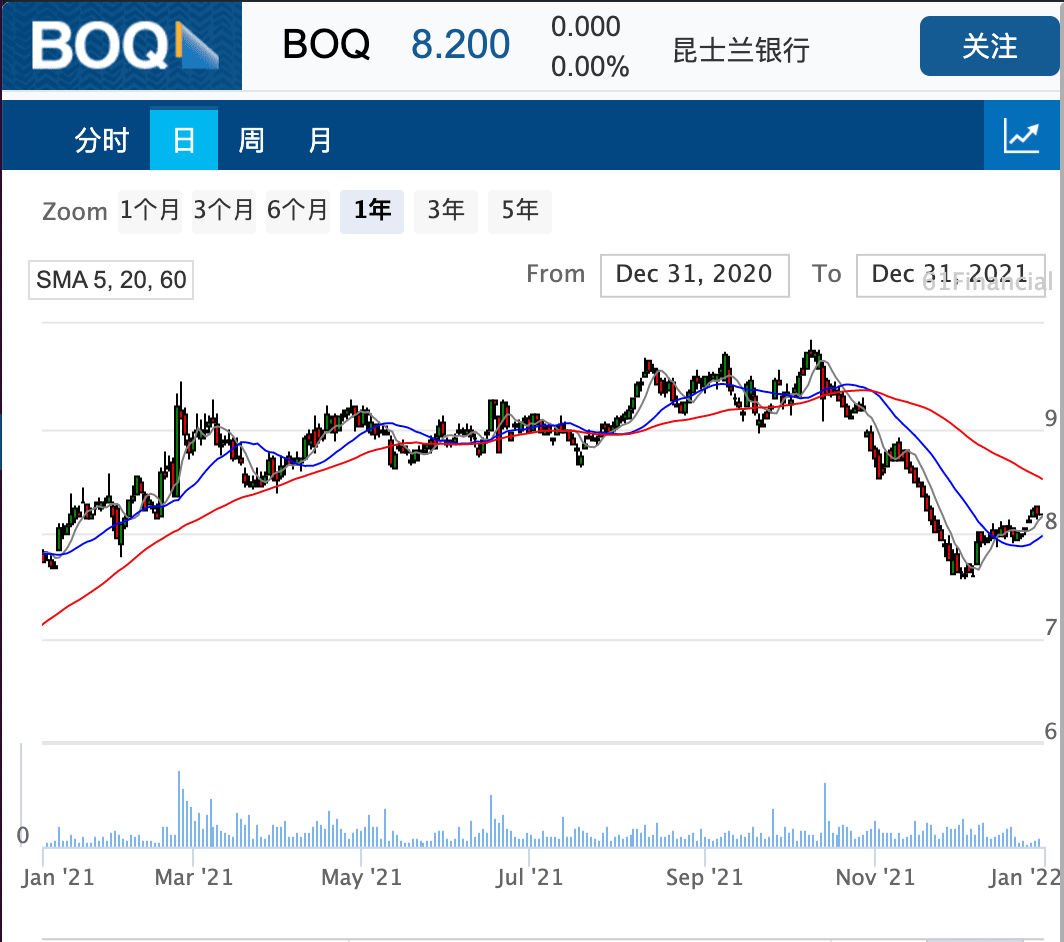Zoom chart to 3个月
The width and height of the screenshot is (1064, 942).
[223, 210]
